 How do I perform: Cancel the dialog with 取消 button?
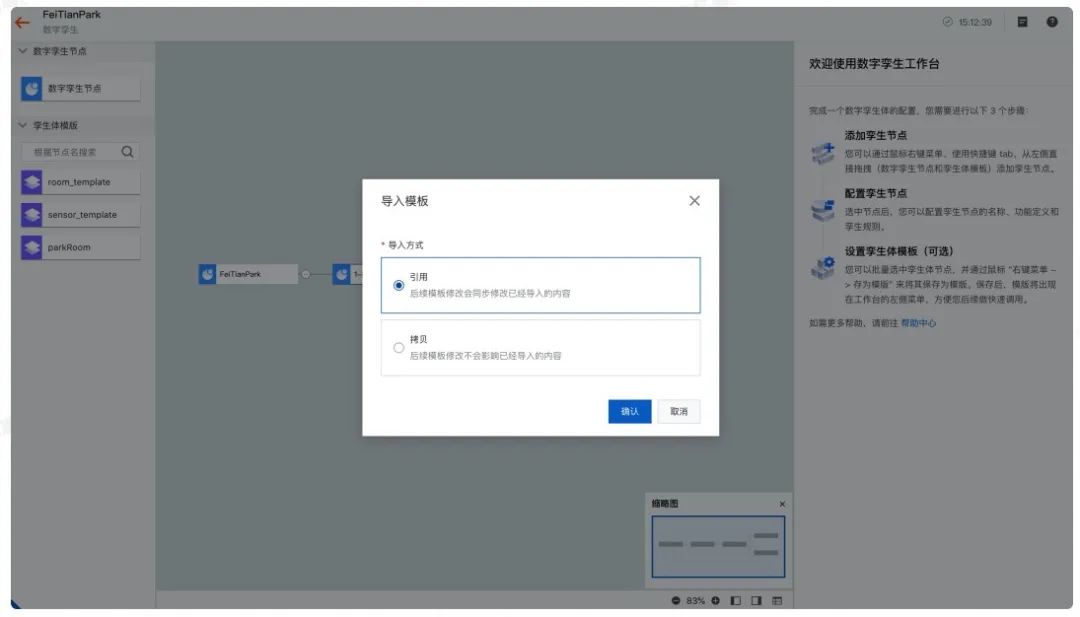point(678,411)
